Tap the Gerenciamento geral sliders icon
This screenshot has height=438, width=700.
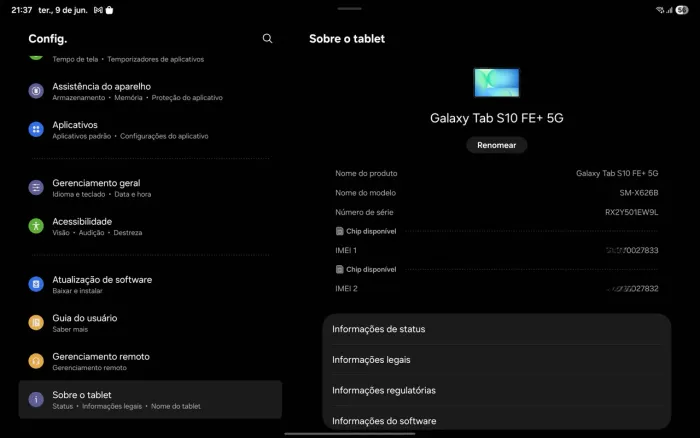click(x=36, y=188)
